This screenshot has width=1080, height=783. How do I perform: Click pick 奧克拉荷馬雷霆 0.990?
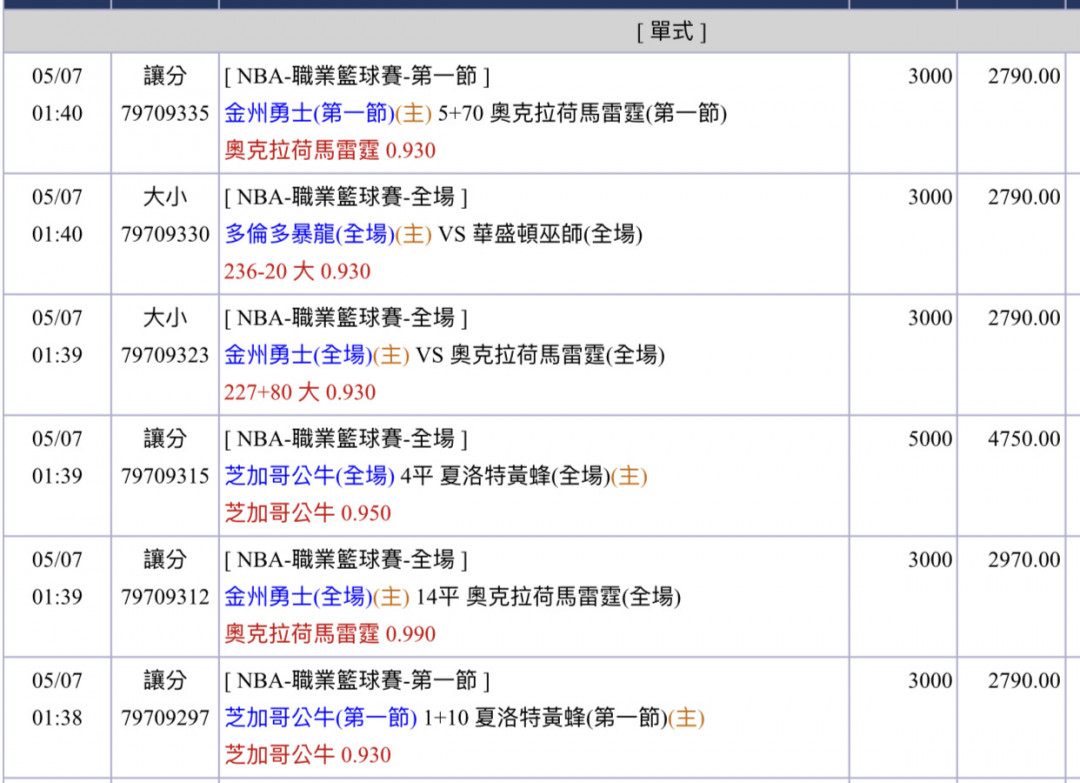[x=330, y=634]
